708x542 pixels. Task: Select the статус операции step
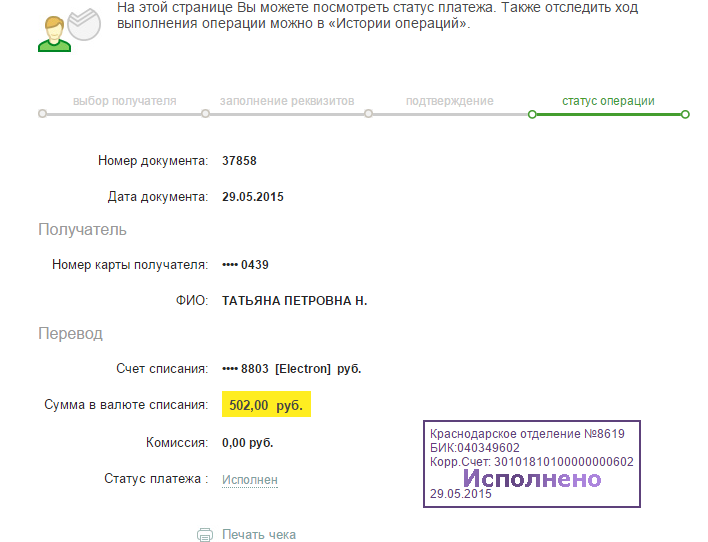click(x=608, y=101)
